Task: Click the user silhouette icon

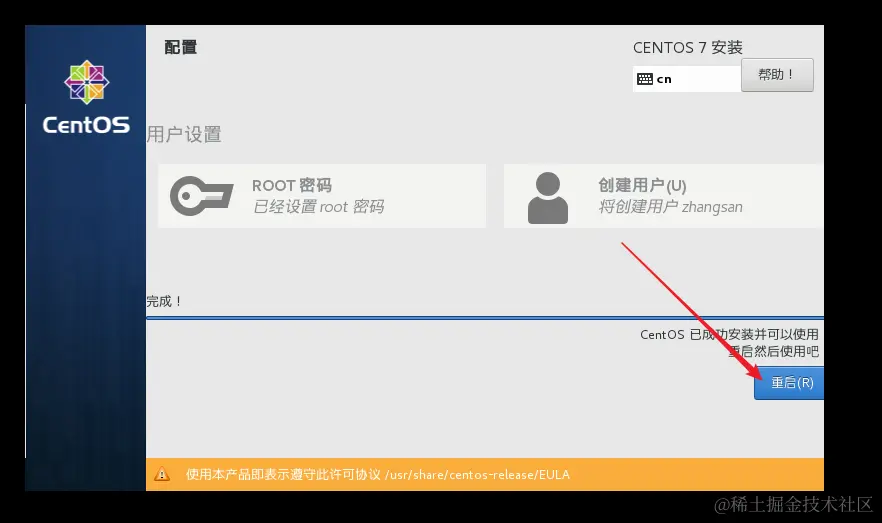Action: [x=547, y=198]
